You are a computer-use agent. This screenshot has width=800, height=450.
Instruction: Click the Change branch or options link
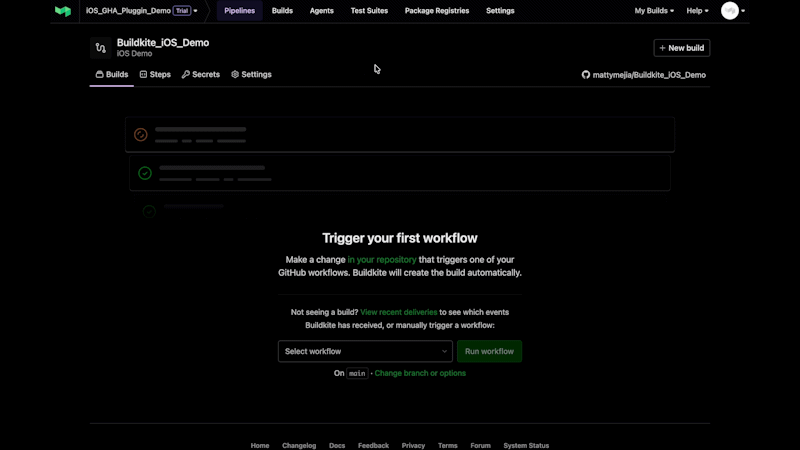click(x=420, y=373)
